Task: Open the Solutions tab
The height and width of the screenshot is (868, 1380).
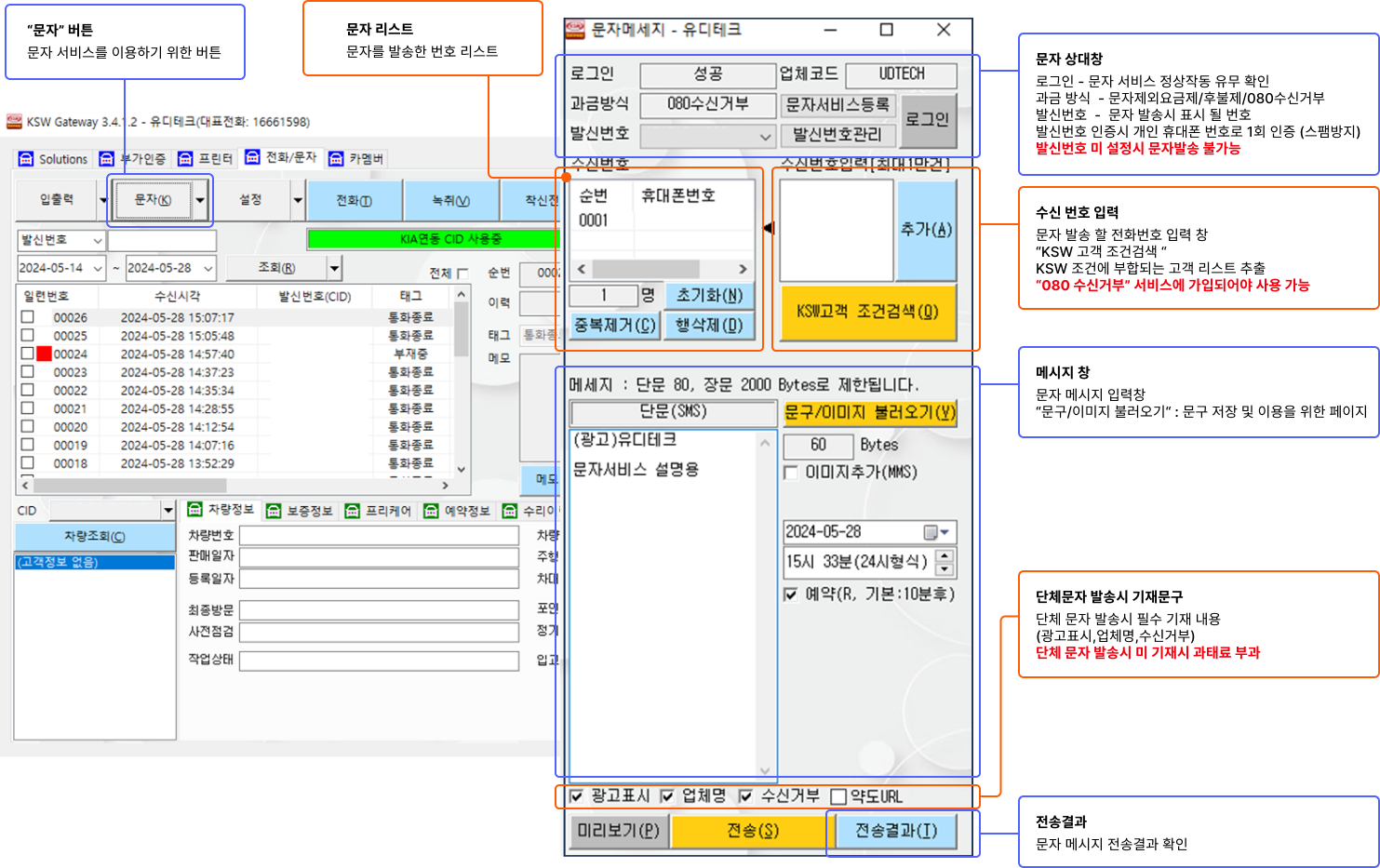Action: (53, 159)
